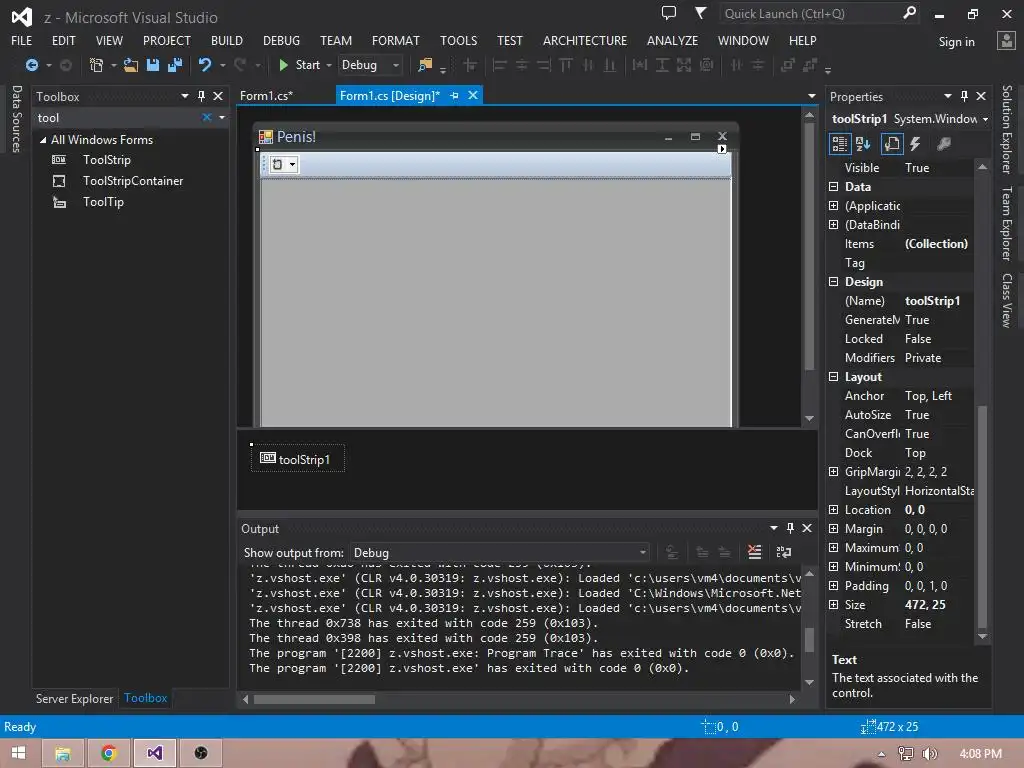Image resolution: width=1024 pixels, height=768 pixels.
Task: Click the Output horizontal scrollbar thumb
Action: click(314, 699)
